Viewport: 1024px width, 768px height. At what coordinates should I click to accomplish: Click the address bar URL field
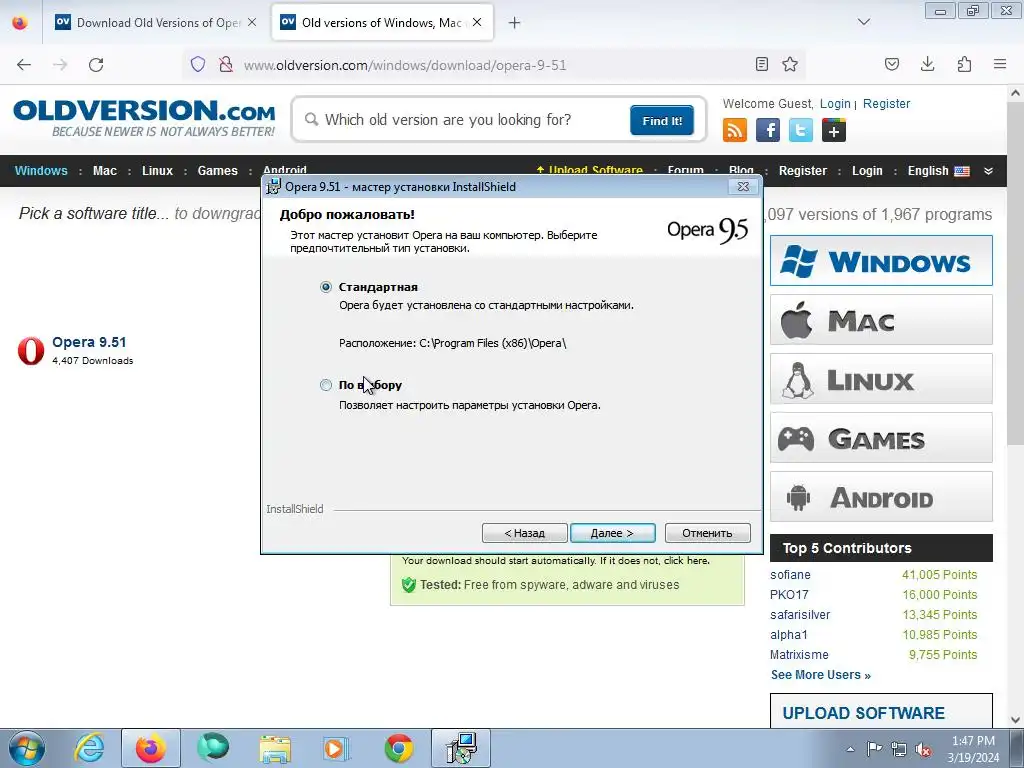coord(492,65)
